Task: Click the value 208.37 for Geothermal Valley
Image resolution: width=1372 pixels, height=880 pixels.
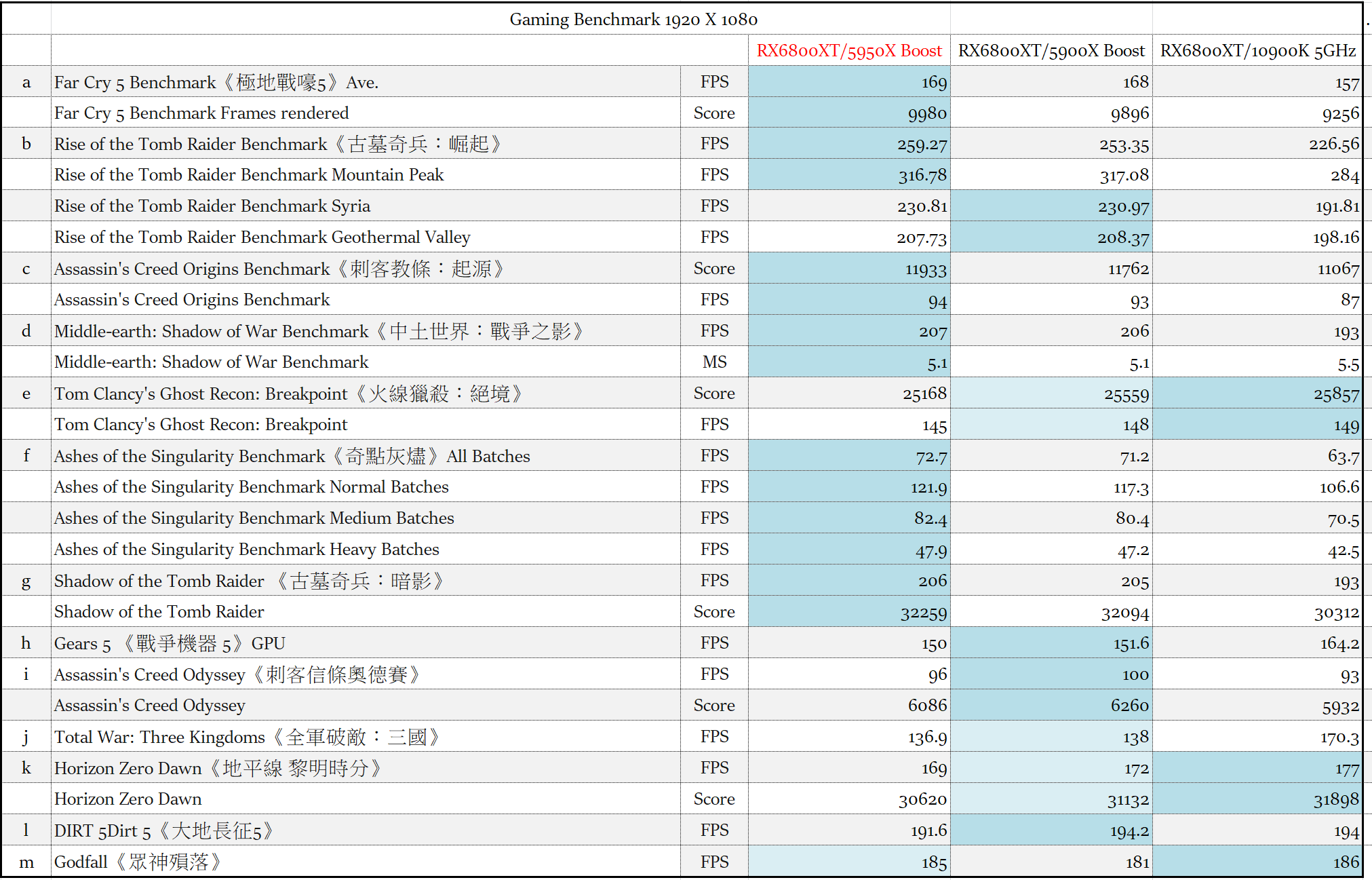Action: click(x=1124, y=238)
